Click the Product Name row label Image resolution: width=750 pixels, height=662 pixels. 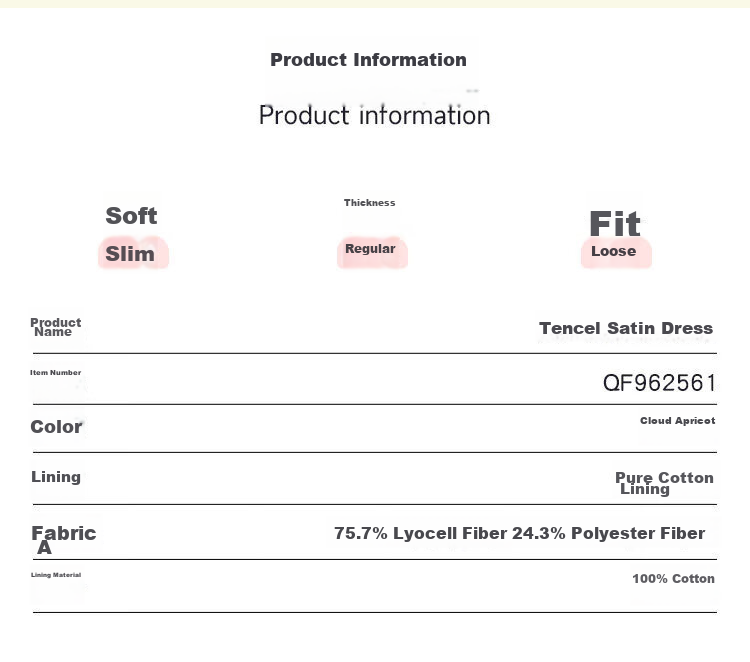click(55, 327)
